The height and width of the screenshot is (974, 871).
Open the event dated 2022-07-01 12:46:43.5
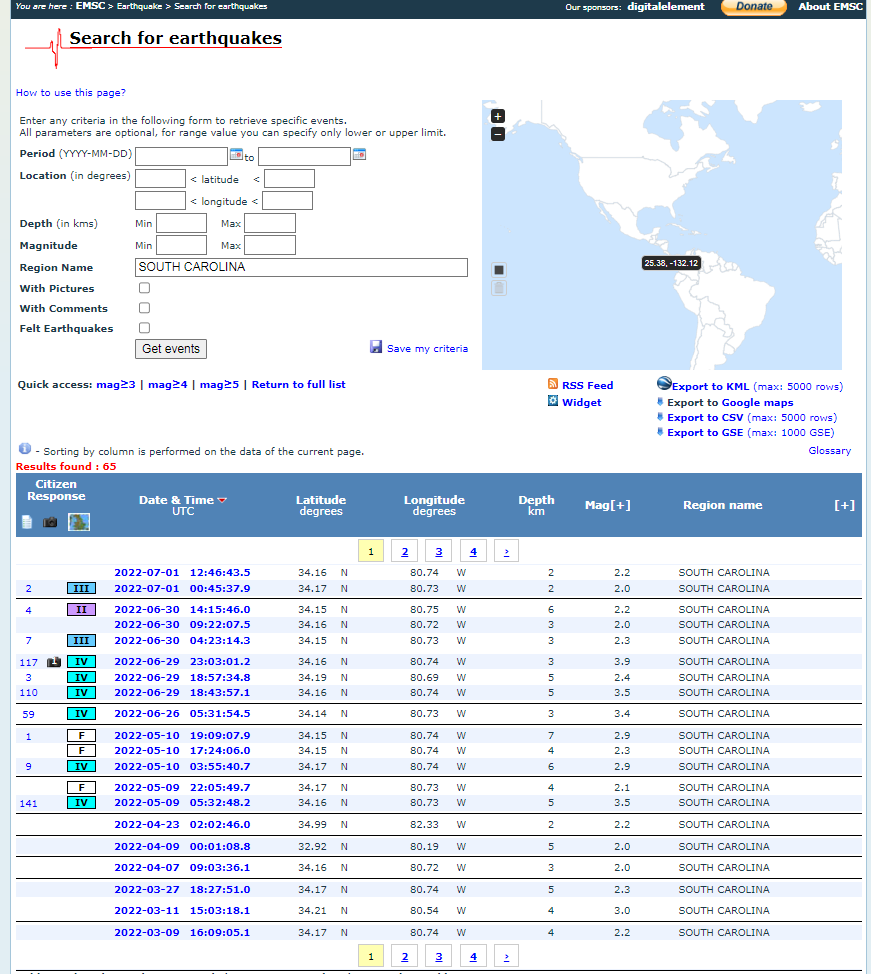[x=182, y=572]
